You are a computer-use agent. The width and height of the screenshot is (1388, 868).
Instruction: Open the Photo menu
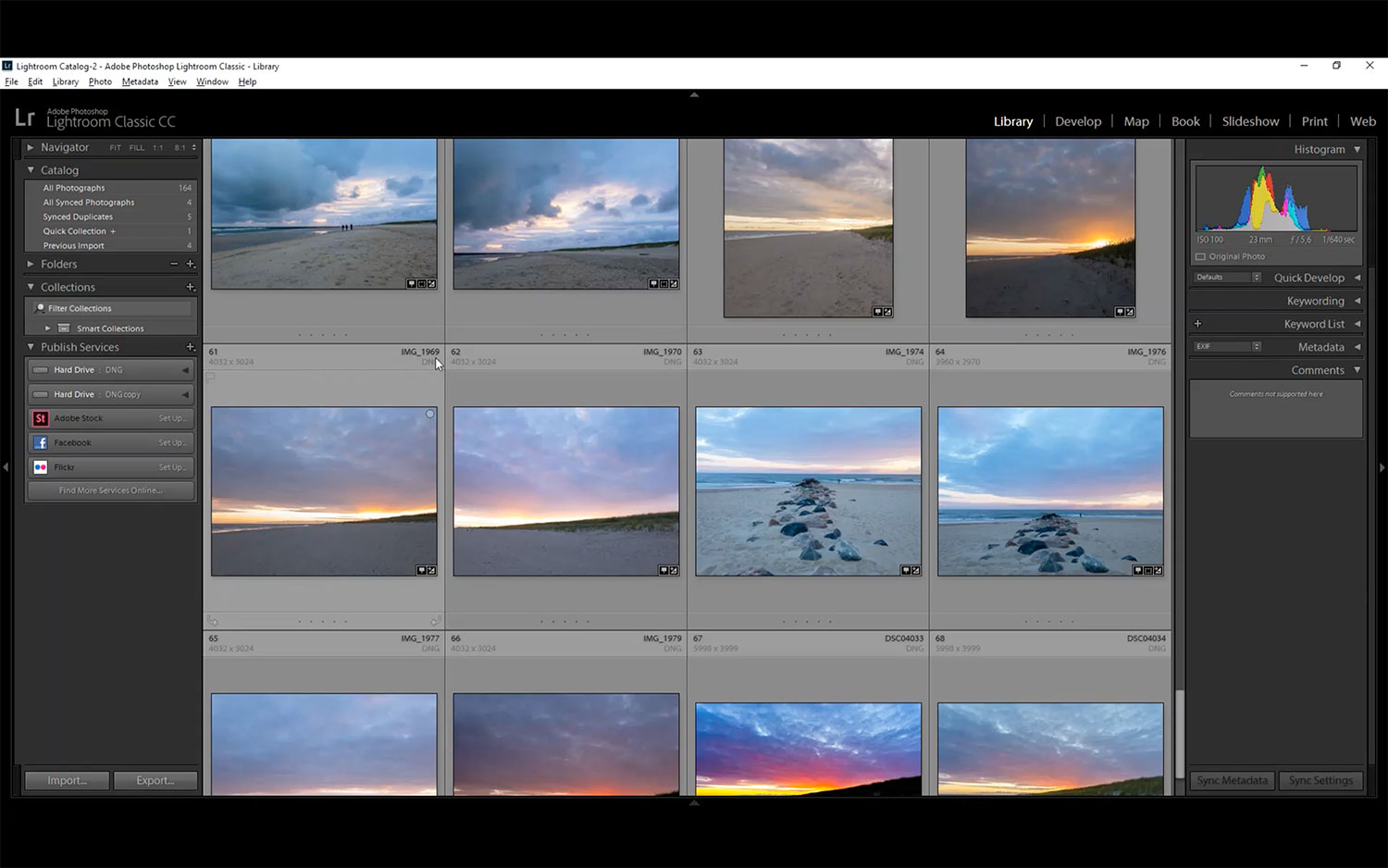100,81
